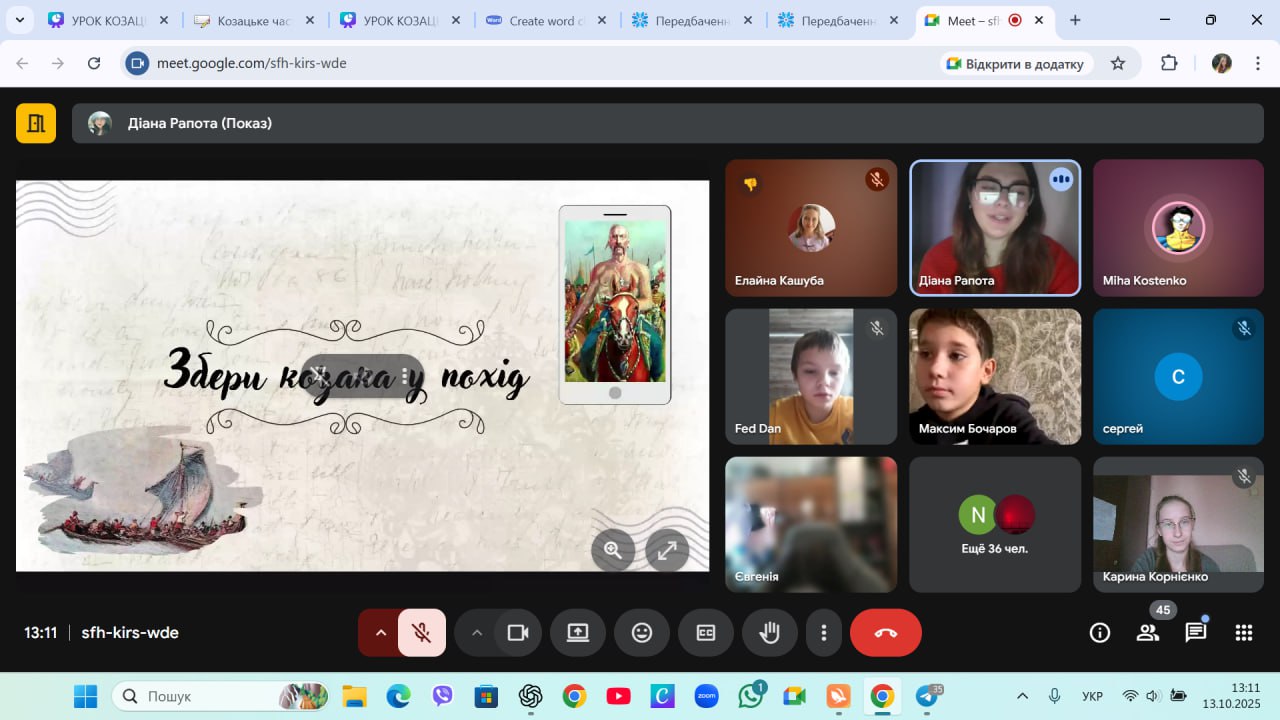
Task: Click the Максим Бочаров video tile
Action: pos(995,376)
